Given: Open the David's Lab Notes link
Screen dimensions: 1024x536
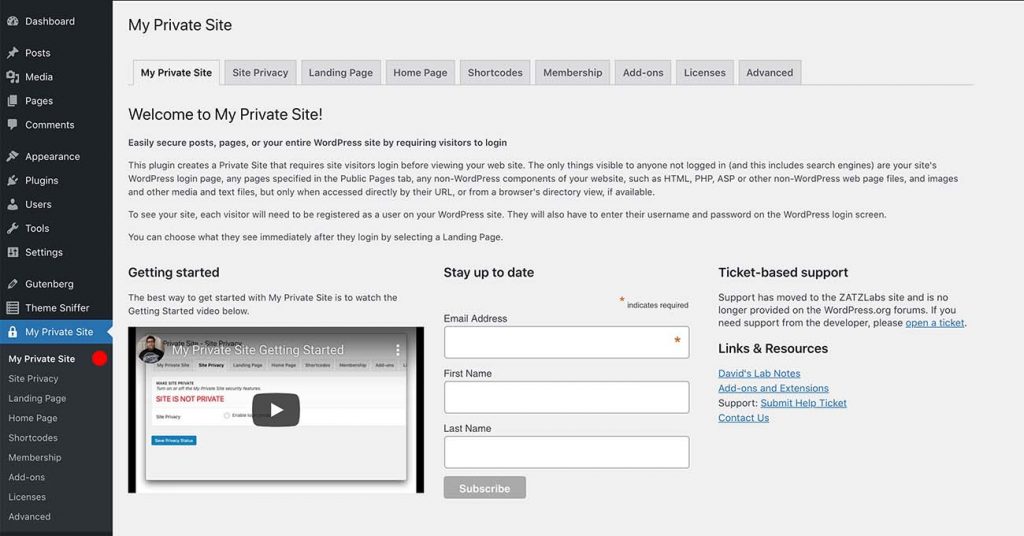Looking at the screenshot, I should [759, 373].
